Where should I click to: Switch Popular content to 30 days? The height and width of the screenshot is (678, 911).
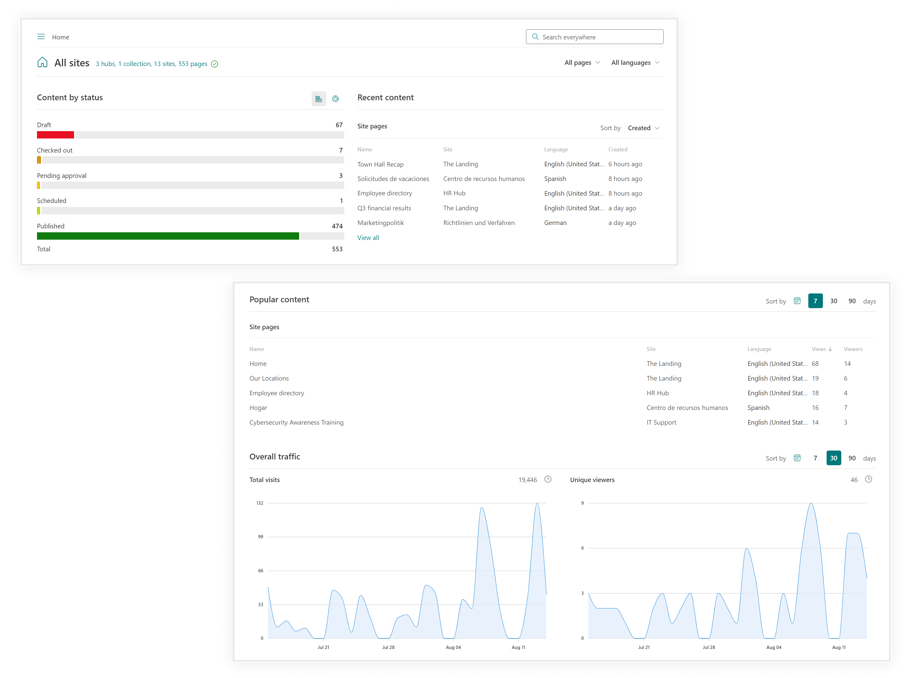pos(834,301)
